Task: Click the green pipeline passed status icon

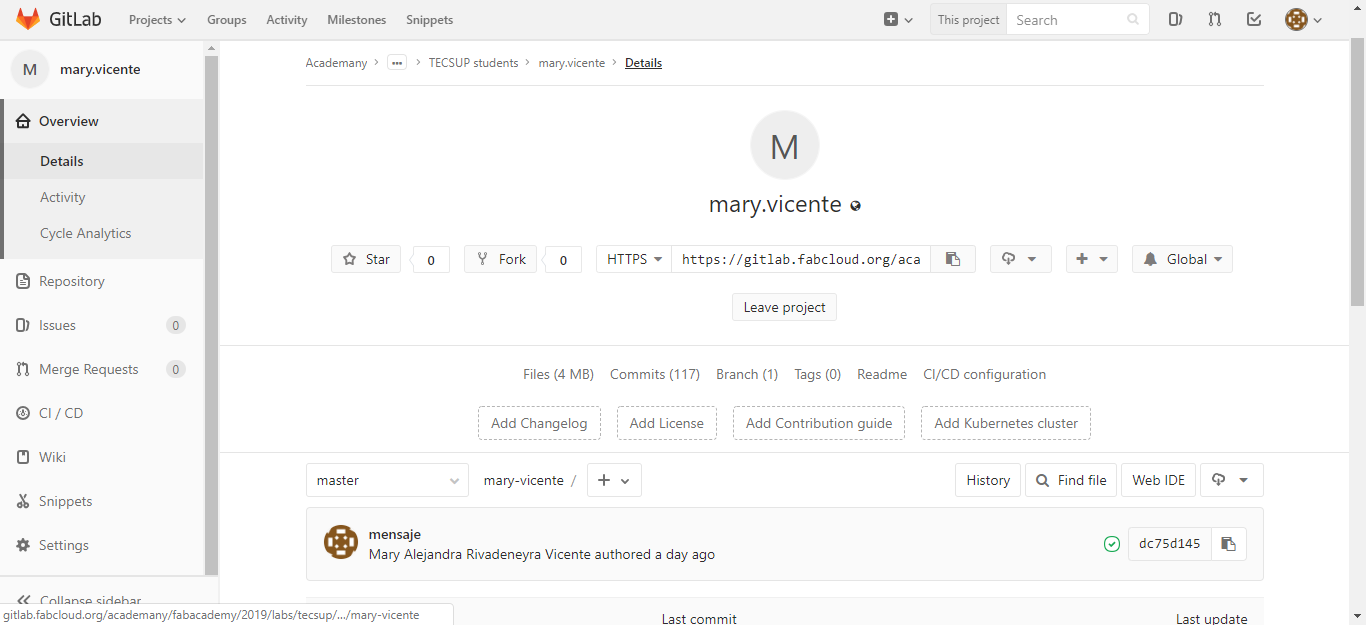Action: pos(1111,544)
